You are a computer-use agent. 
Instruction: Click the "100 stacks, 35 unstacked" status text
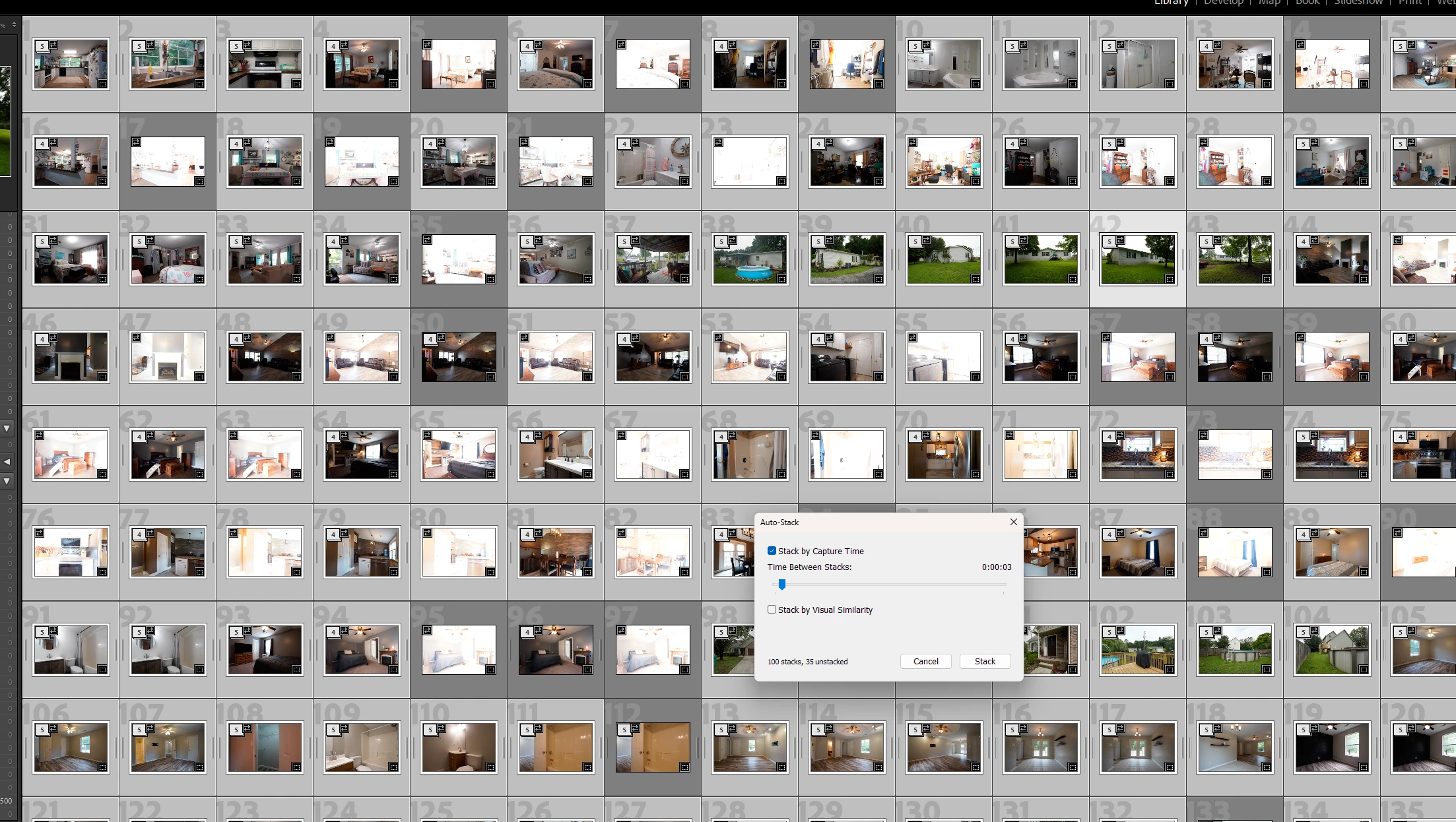click(x=808, y=662)
